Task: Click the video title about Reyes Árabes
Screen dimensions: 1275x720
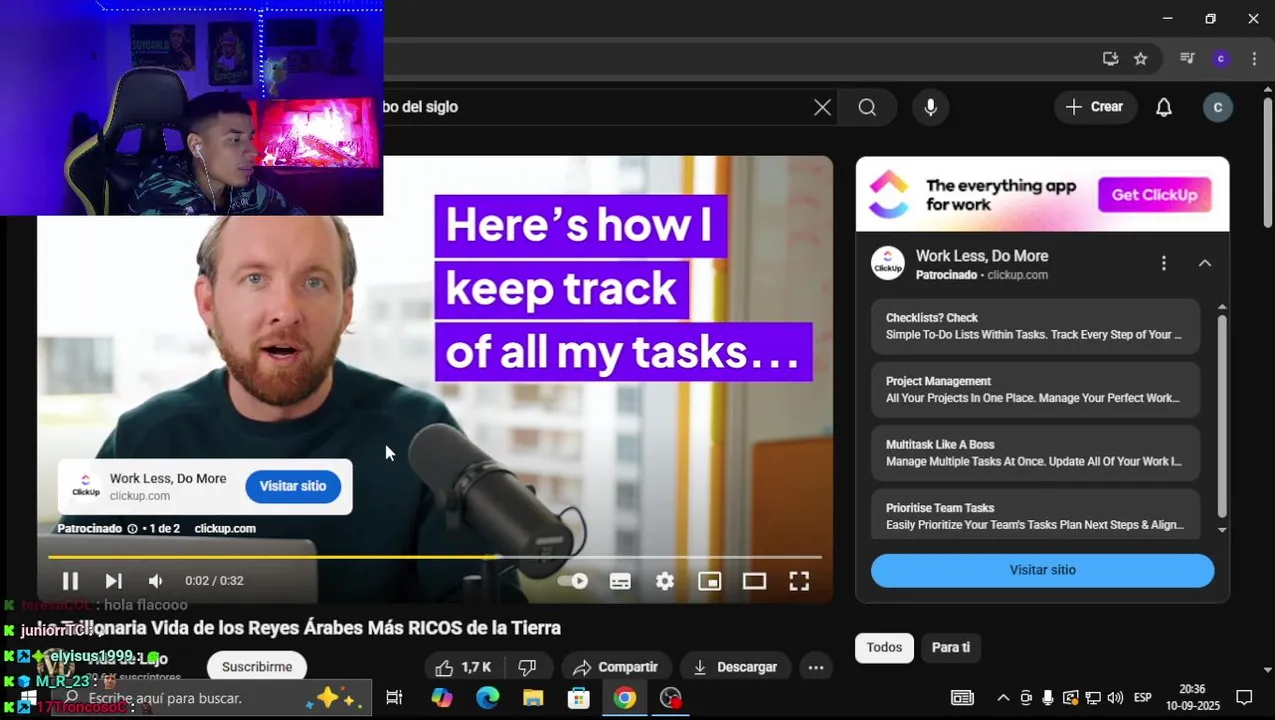Action: [x=300, y=628]
